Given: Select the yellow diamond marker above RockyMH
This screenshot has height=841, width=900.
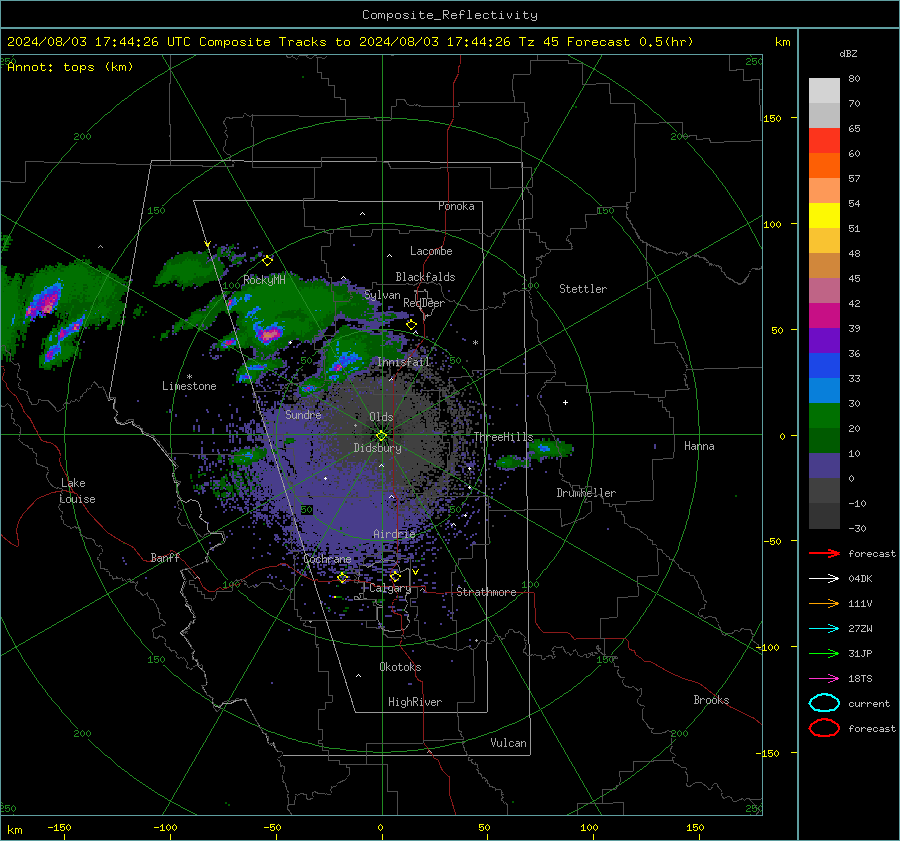Looking at the screenshot, I should pos(267,261).
